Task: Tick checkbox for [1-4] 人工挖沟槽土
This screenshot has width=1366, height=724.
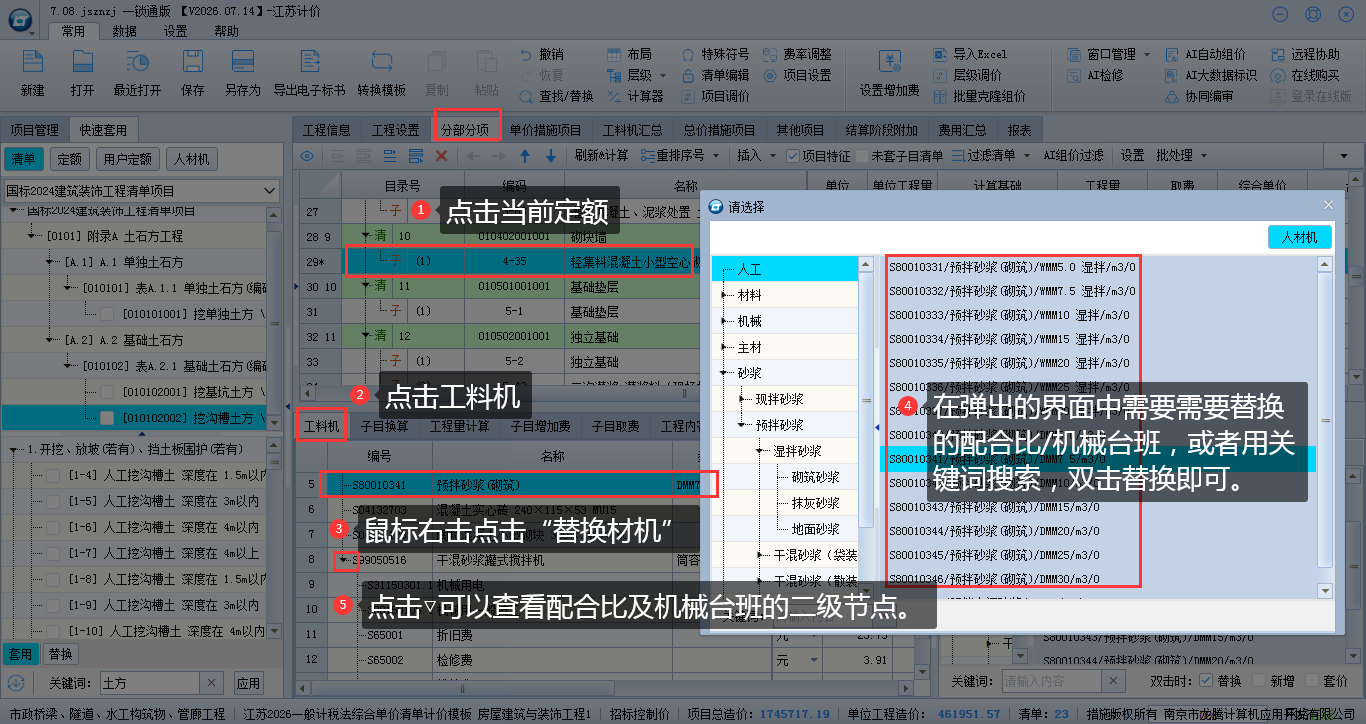Action: pos(53,475)
